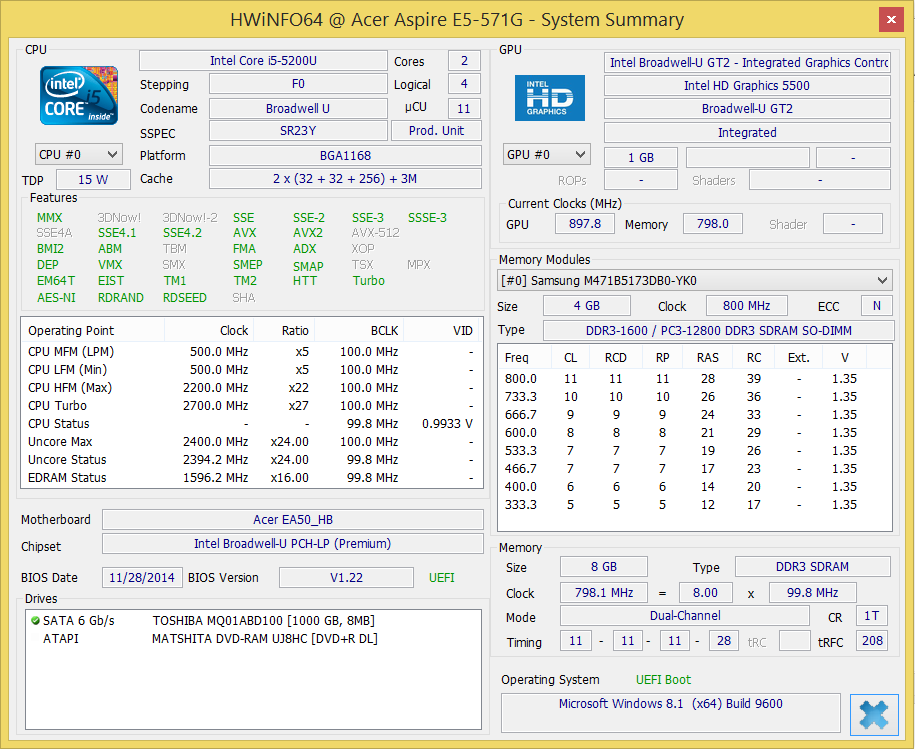Click the AES-NI feature label
This screenshot has height=749, width=915.
(x=56, y=298)
